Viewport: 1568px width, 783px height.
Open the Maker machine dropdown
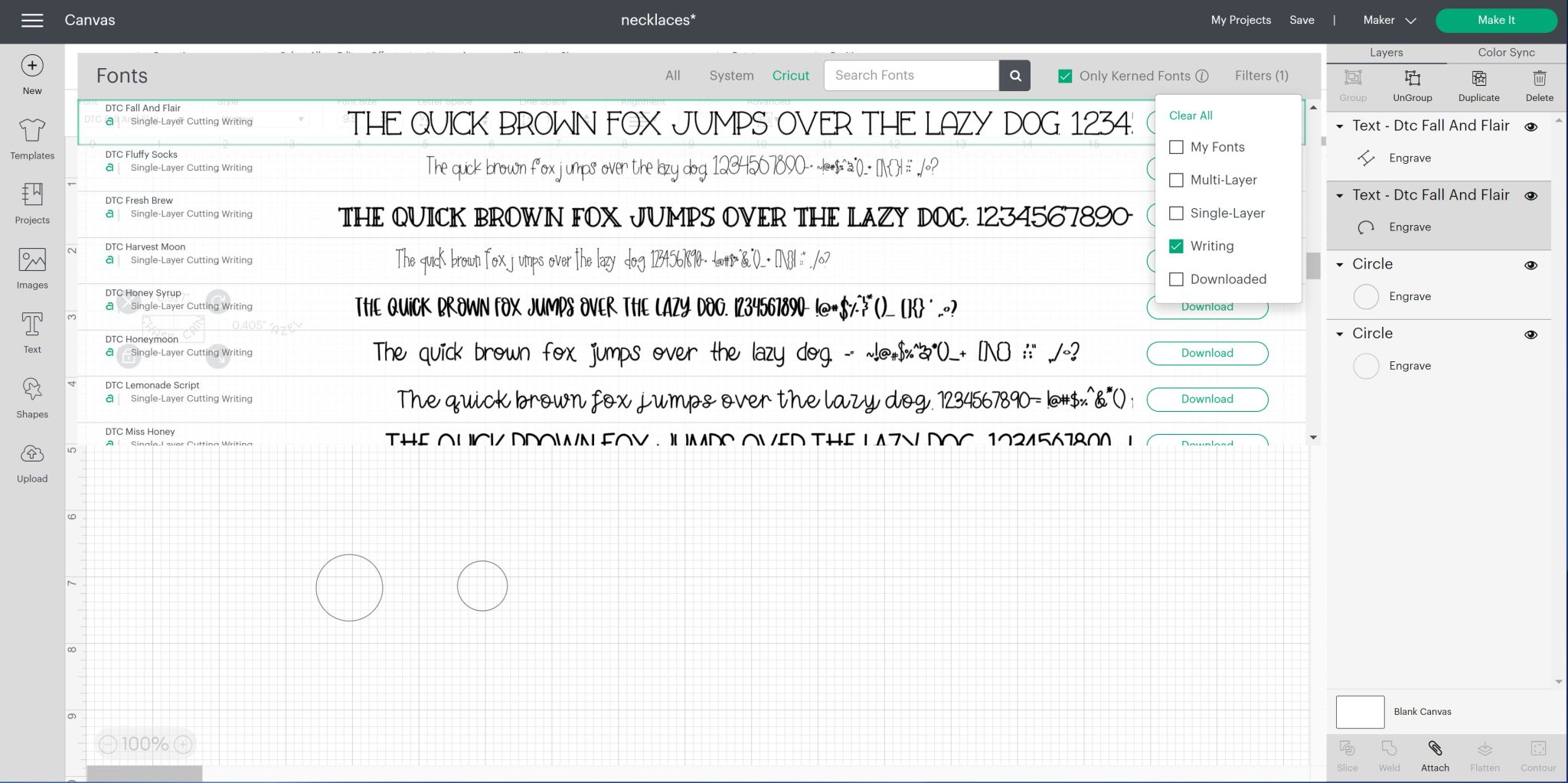pyautogui.click(x=1390, y=21)
